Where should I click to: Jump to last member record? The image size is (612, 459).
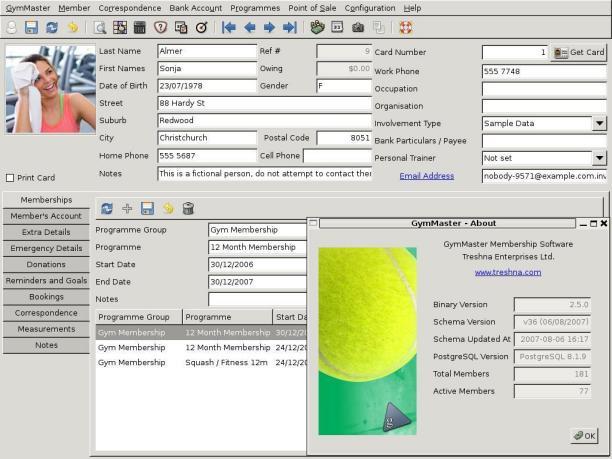(x=290, y=27)
